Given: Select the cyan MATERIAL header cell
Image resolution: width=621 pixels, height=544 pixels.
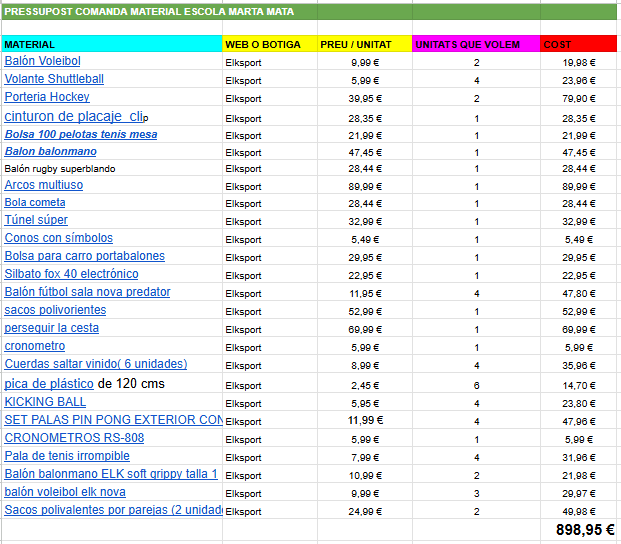Looking at the screenshot, I should pyautogui.click(x=111, y=44).
